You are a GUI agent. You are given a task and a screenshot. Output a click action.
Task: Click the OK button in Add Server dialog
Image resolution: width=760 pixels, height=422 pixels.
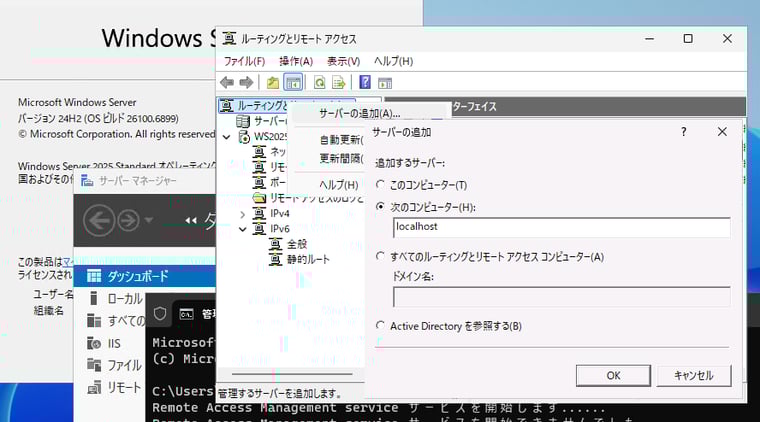[613, 375]
